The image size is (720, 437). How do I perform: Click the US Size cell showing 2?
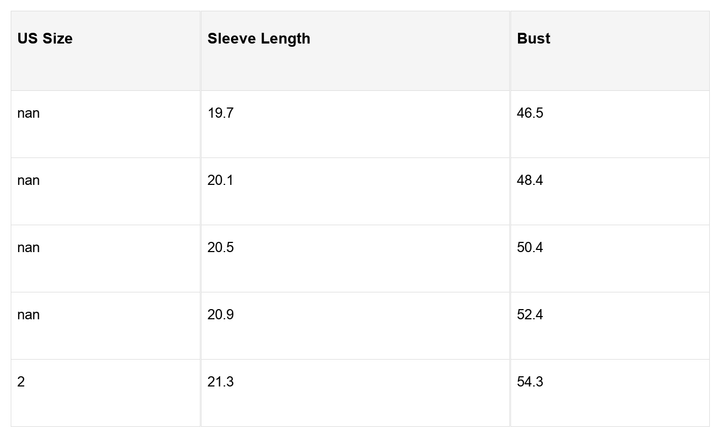22,382
